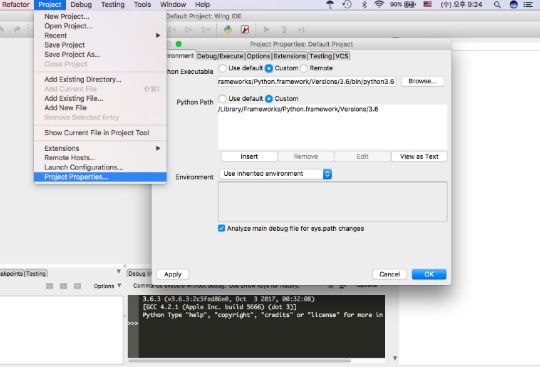Click the Cancel button
Screen dimensions: 540x367
click(x=390, y=274)
